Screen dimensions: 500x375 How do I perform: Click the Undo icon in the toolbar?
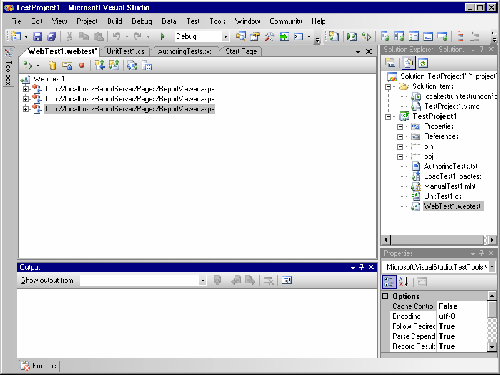(x=116, y=36)
